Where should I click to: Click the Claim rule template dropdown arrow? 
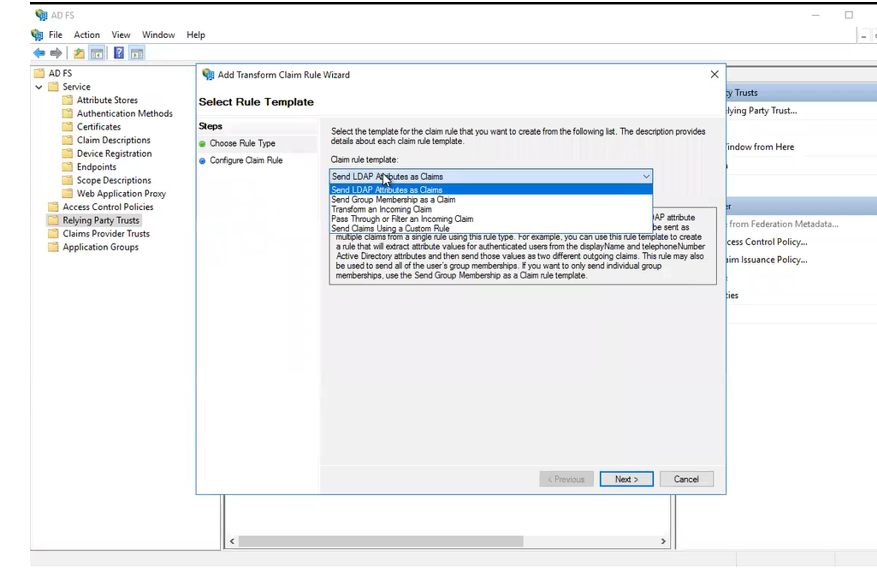click(x=645, y=176)
